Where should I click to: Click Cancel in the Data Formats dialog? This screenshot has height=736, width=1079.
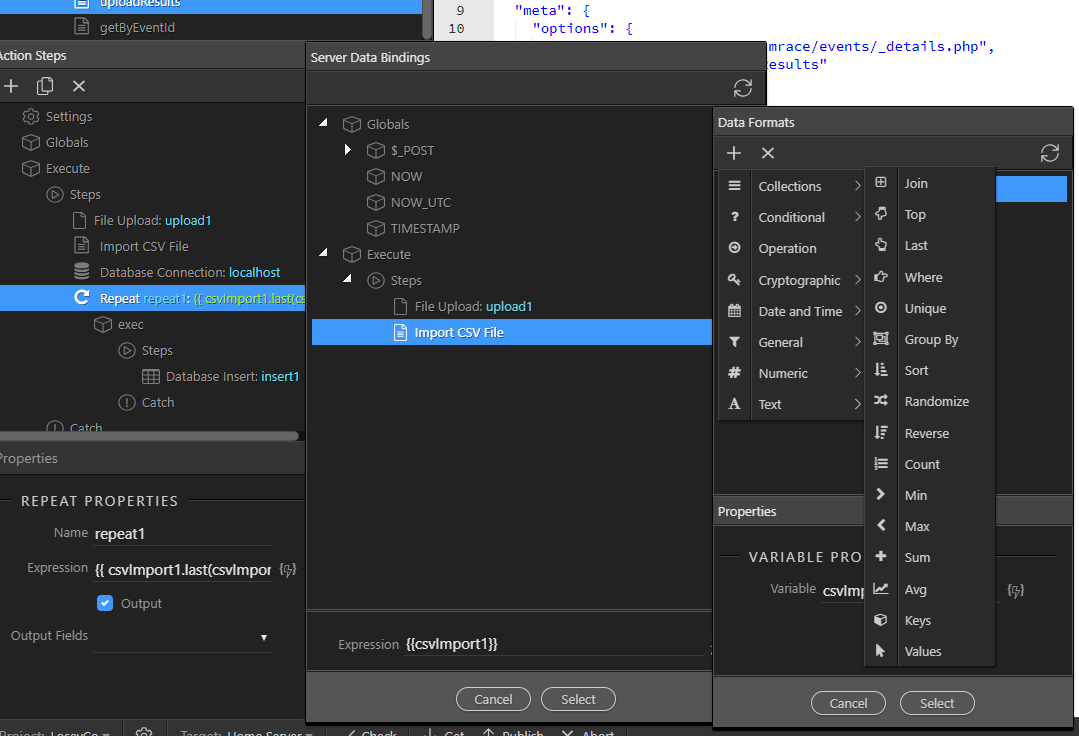point(848,703)
